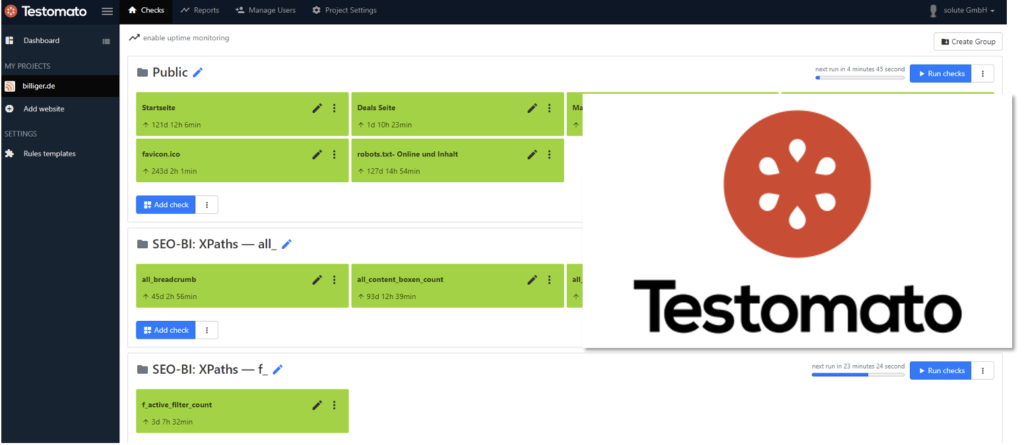Open favicon.ico check options menu
This screenshot has width=1024, height=445.
click(x=334, y=154)
